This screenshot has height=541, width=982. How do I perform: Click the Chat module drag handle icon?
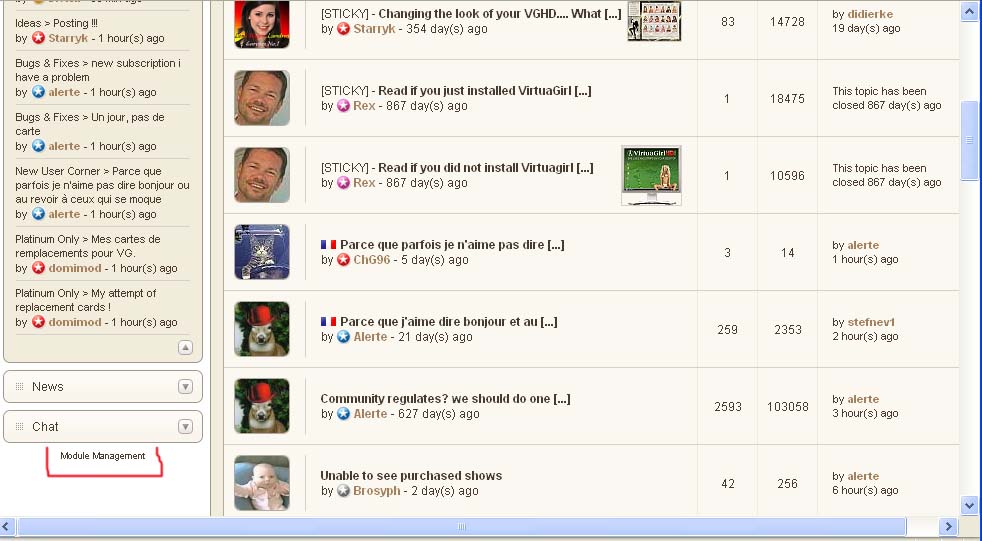(19, 426)
